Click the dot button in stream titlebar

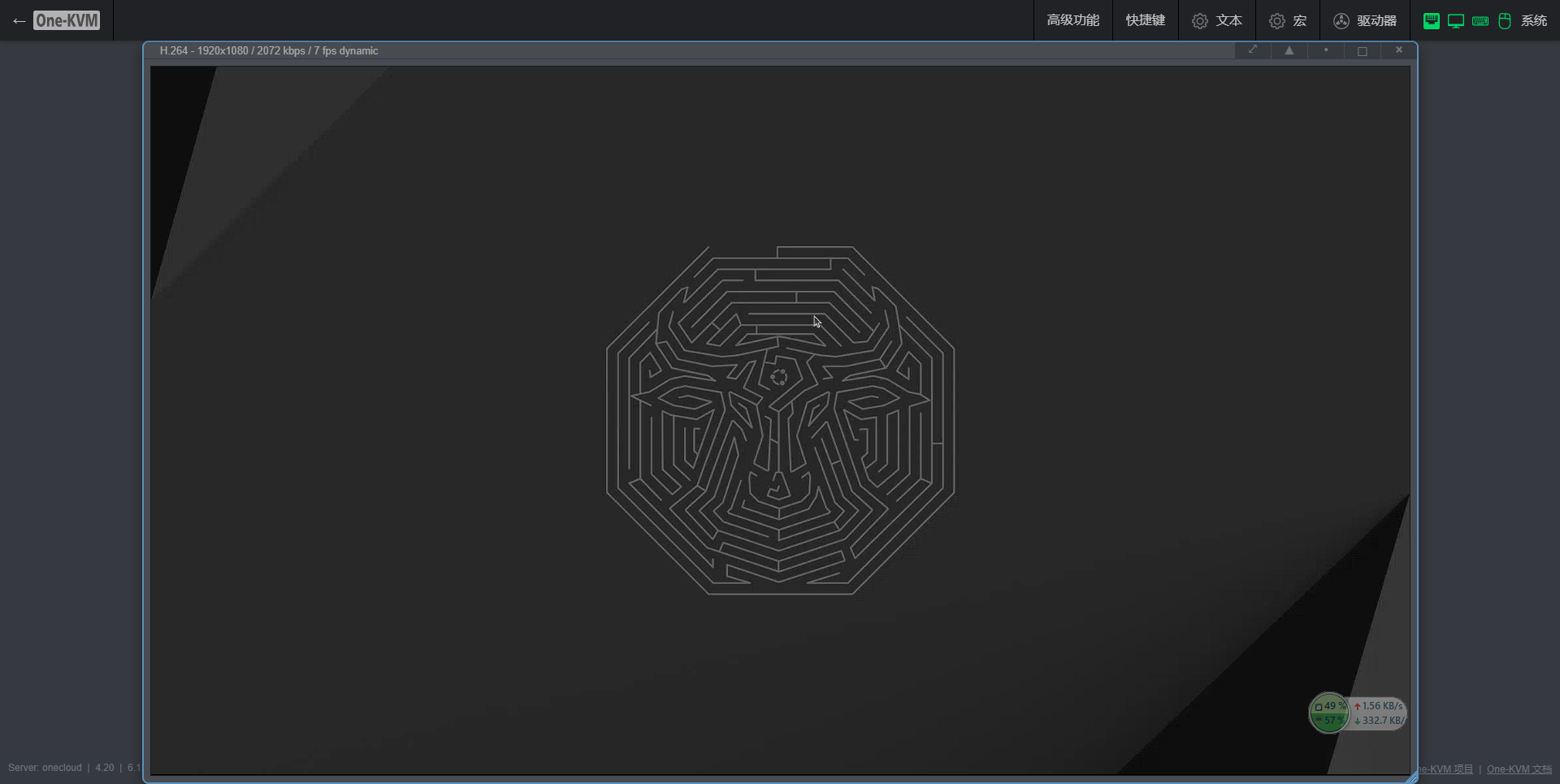pyautogui.click(x=1326, y=50)
